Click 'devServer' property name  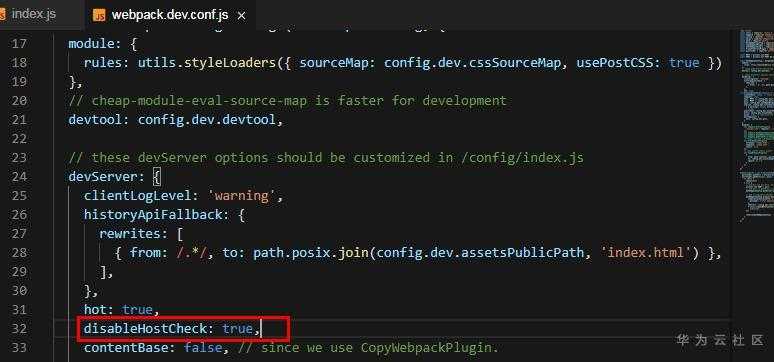tap(103, 176)
